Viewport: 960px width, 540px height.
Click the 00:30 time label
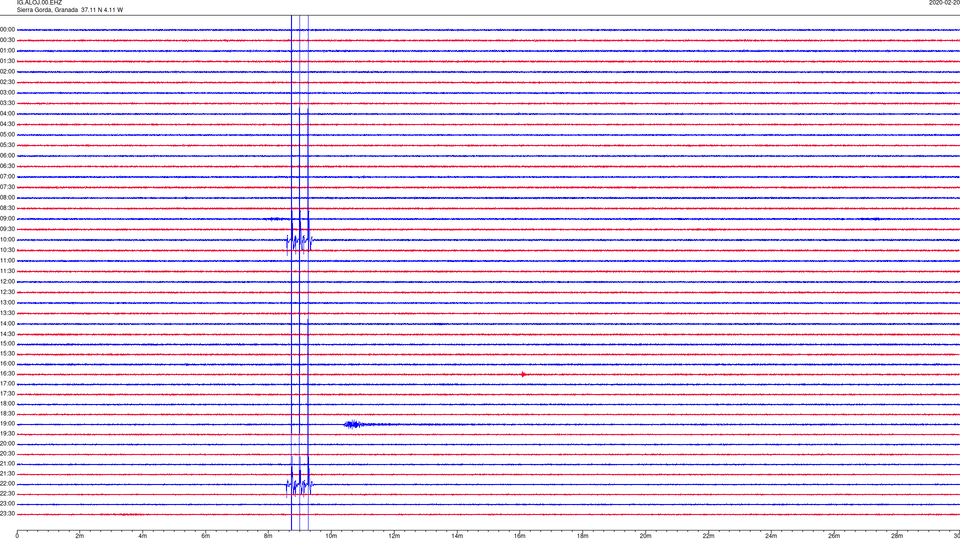7,40
